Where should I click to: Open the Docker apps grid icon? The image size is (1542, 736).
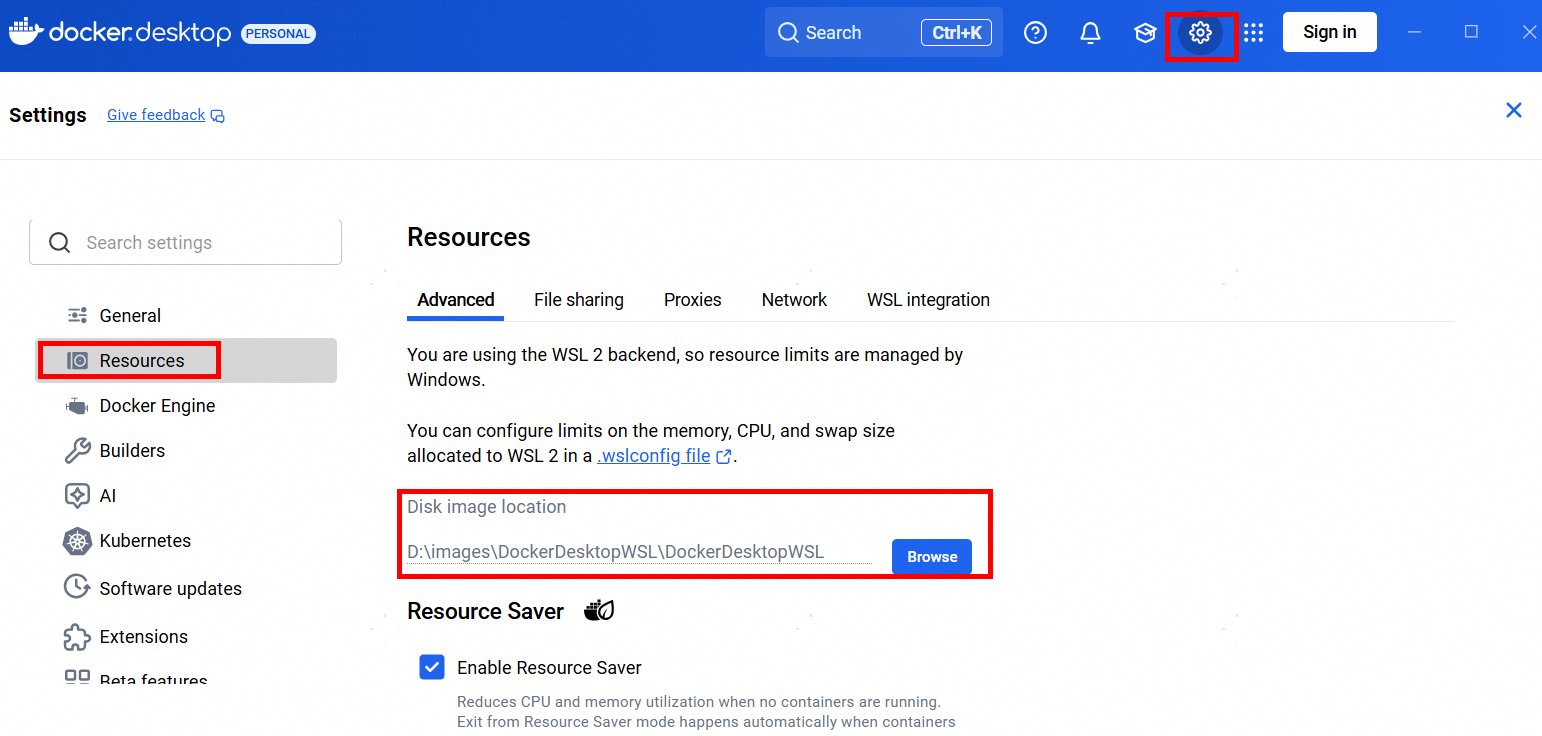(x=1254, y=33)
